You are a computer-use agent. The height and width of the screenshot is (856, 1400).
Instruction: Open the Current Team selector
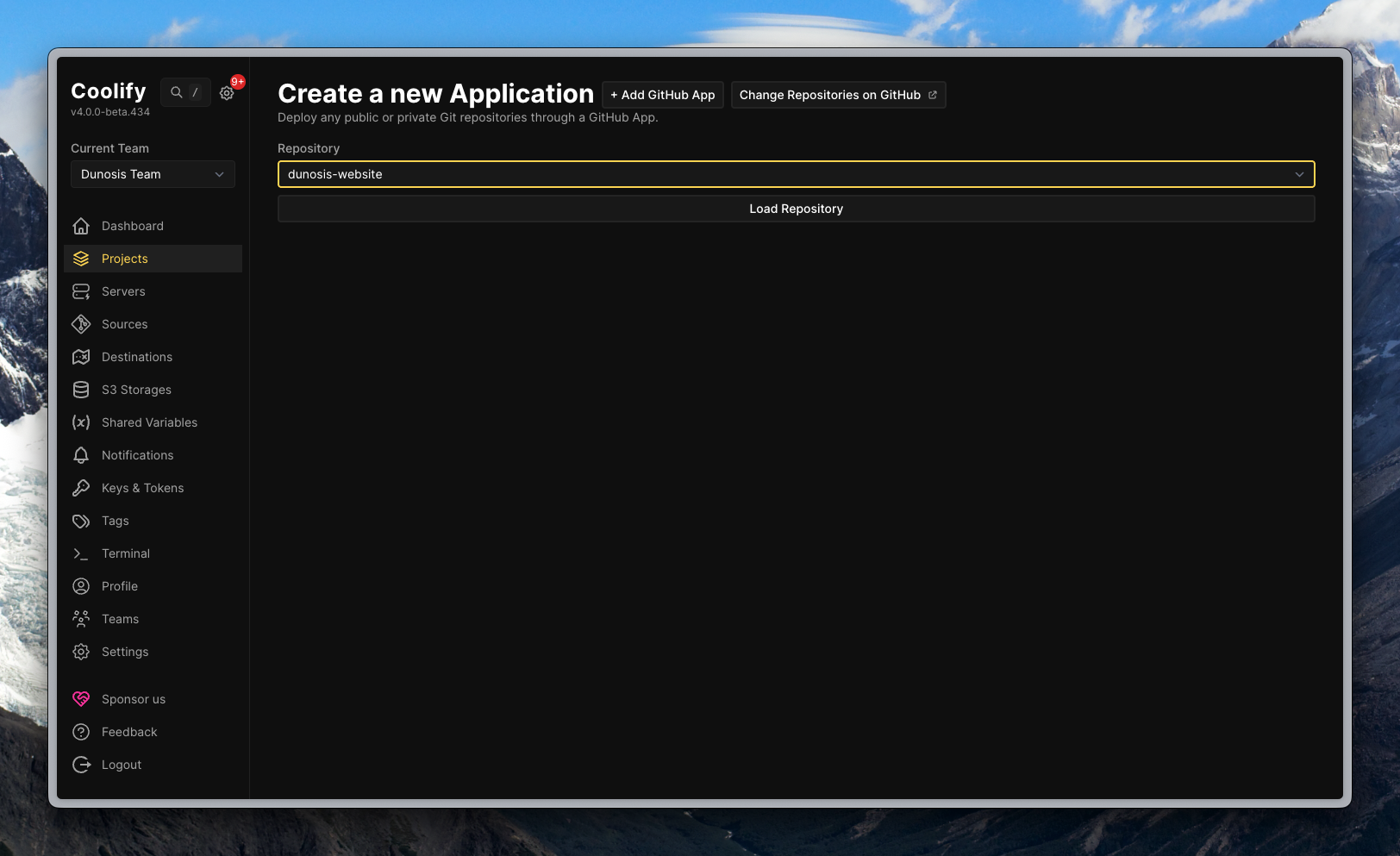click(153, 174)
